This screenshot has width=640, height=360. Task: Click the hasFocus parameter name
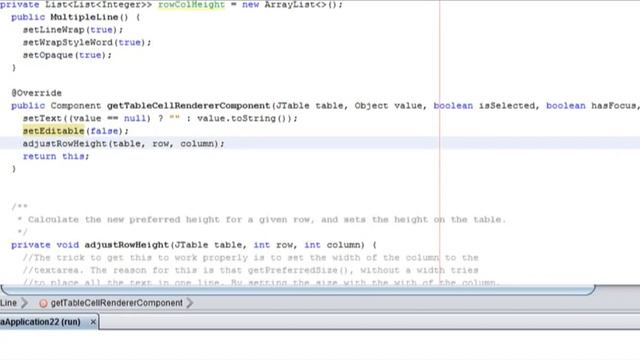[x=613, y=106]
